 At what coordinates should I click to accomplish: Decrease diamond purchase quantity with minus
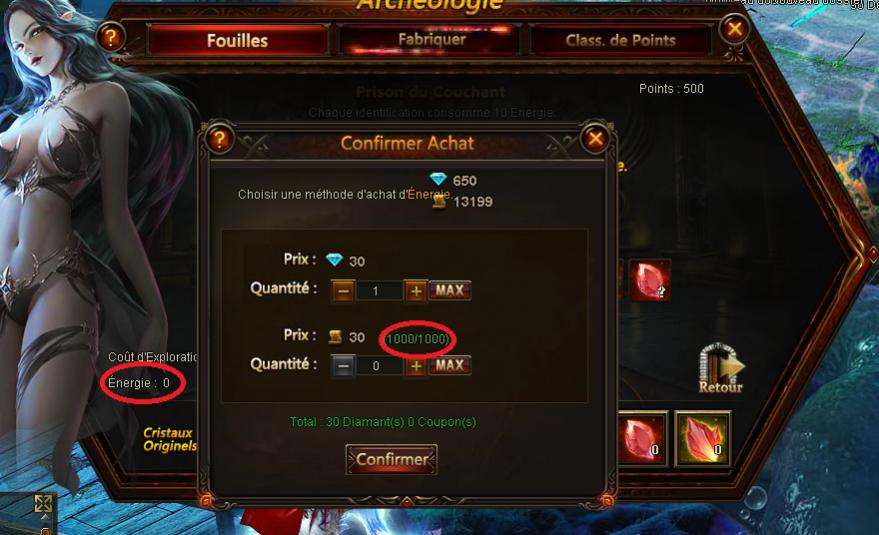click(343, 290)
